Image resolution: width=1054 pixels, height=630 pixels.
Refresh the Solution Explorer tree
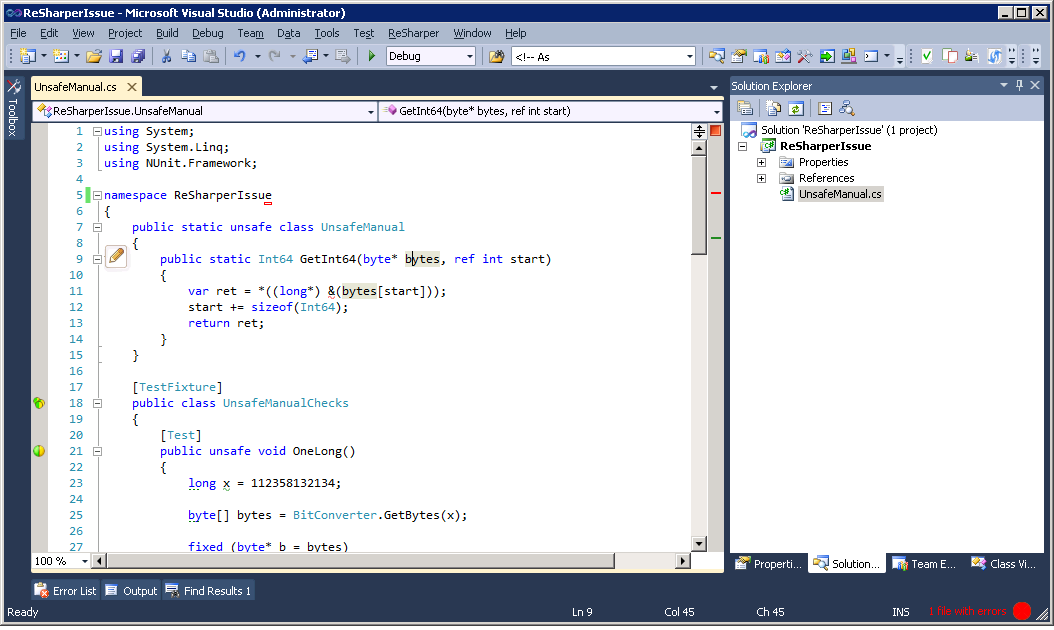click(x=796, y=108)
